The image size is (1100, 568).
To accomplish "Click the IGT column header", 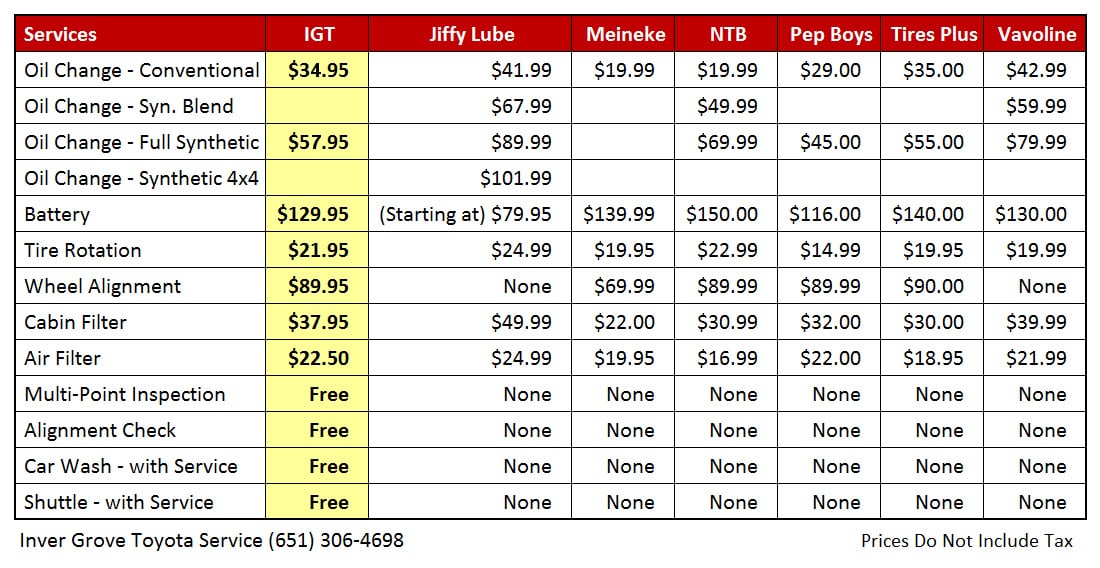I will (318, 34).
